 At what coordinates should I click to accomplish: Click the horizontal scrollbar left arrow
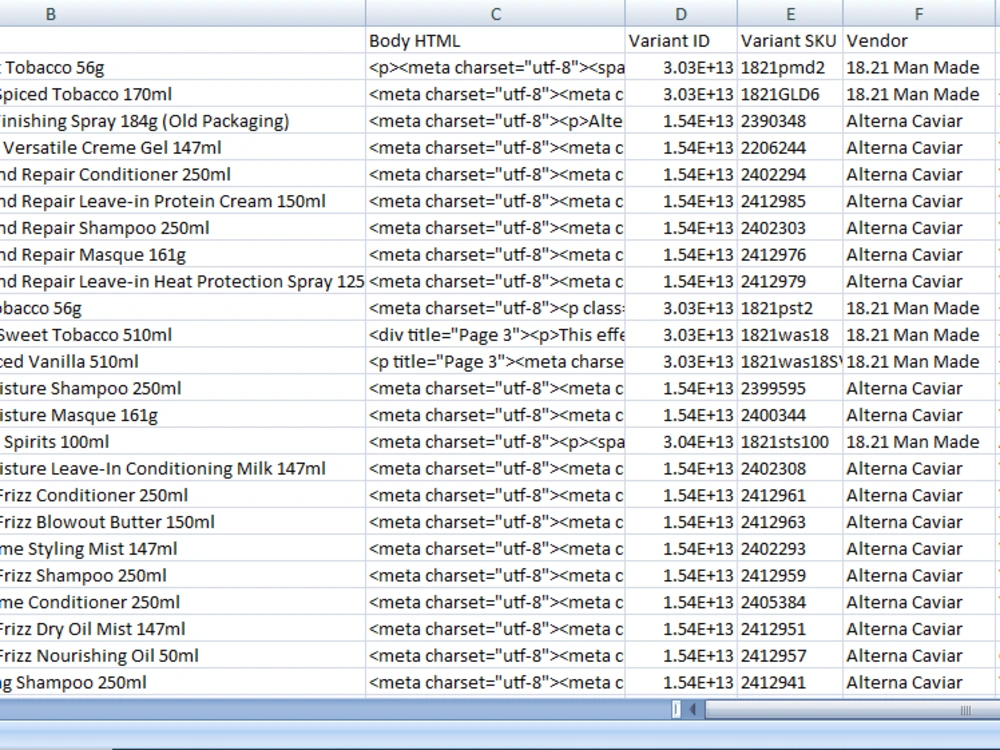(693, 709)
